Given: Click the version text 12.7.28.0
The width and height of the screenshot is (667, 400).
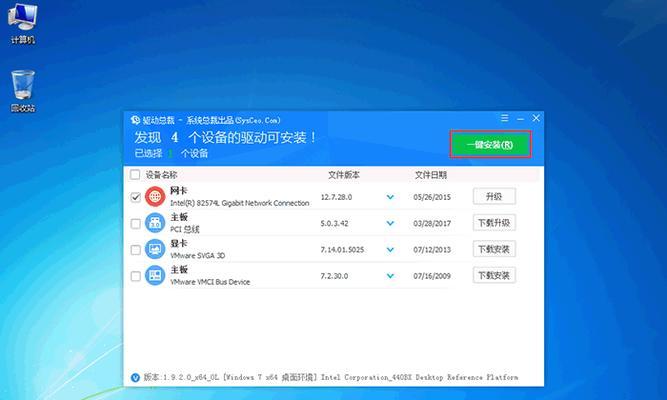Looking at the screenshot, I should click(336, 197).
